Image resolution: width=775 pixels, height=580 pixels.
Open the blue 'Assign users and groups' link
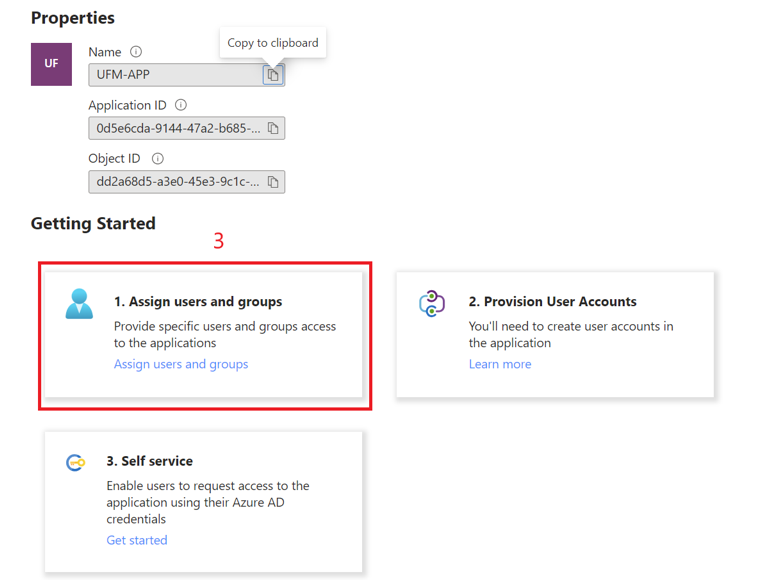(181, 364)
